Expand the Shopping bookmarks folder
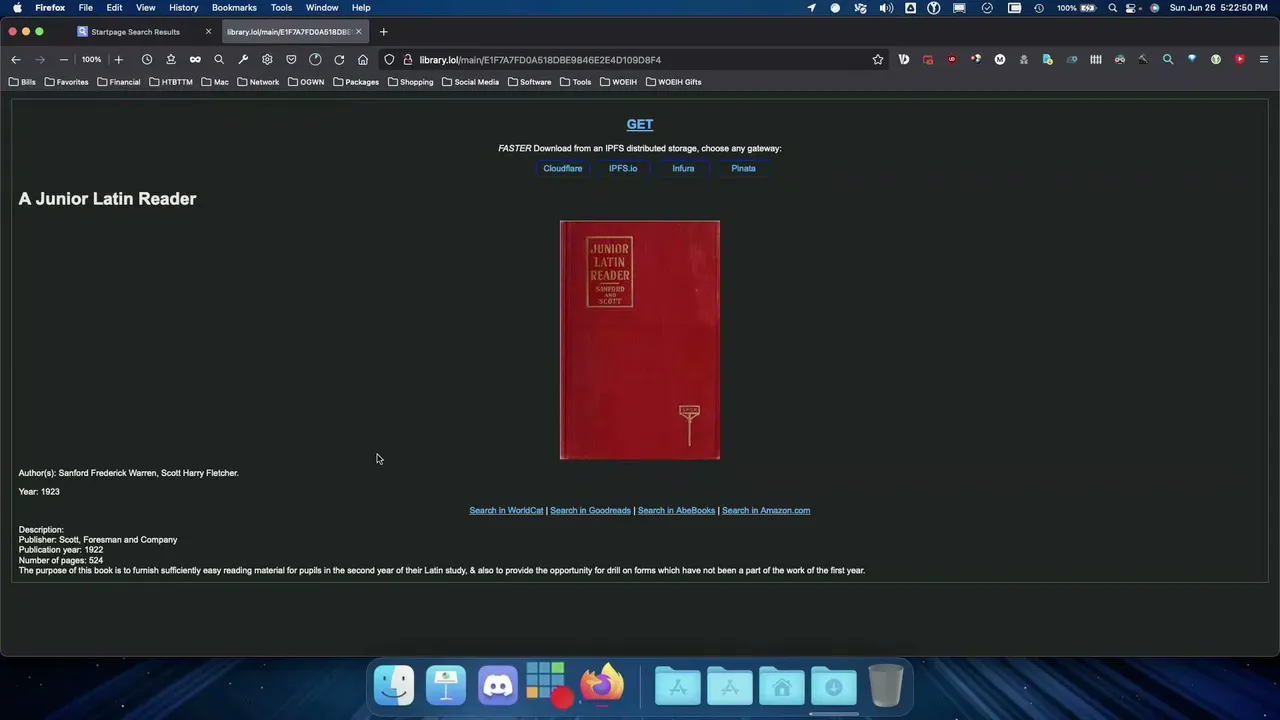Image resolution: width=1280 pixels, height=720 pixels. [x=411, y=82]
